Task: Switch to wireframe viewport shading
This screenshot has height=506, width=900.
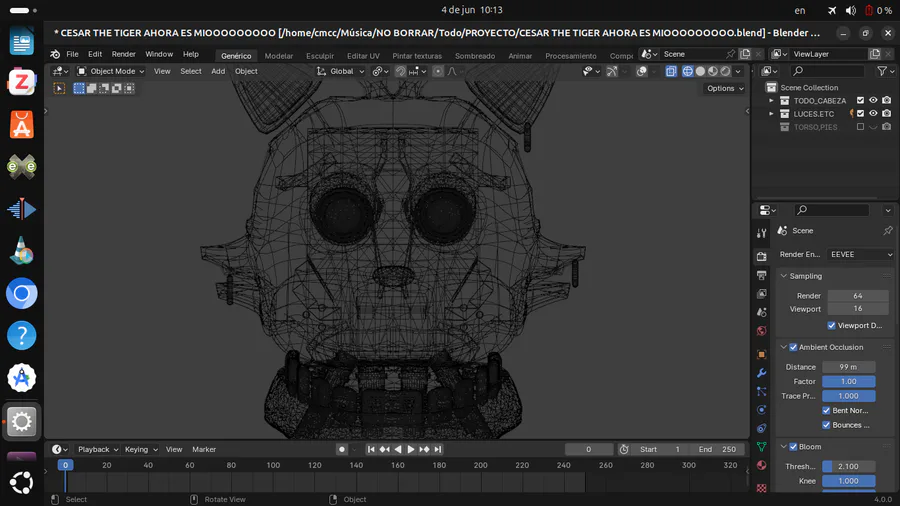Action: click(687, 71)
